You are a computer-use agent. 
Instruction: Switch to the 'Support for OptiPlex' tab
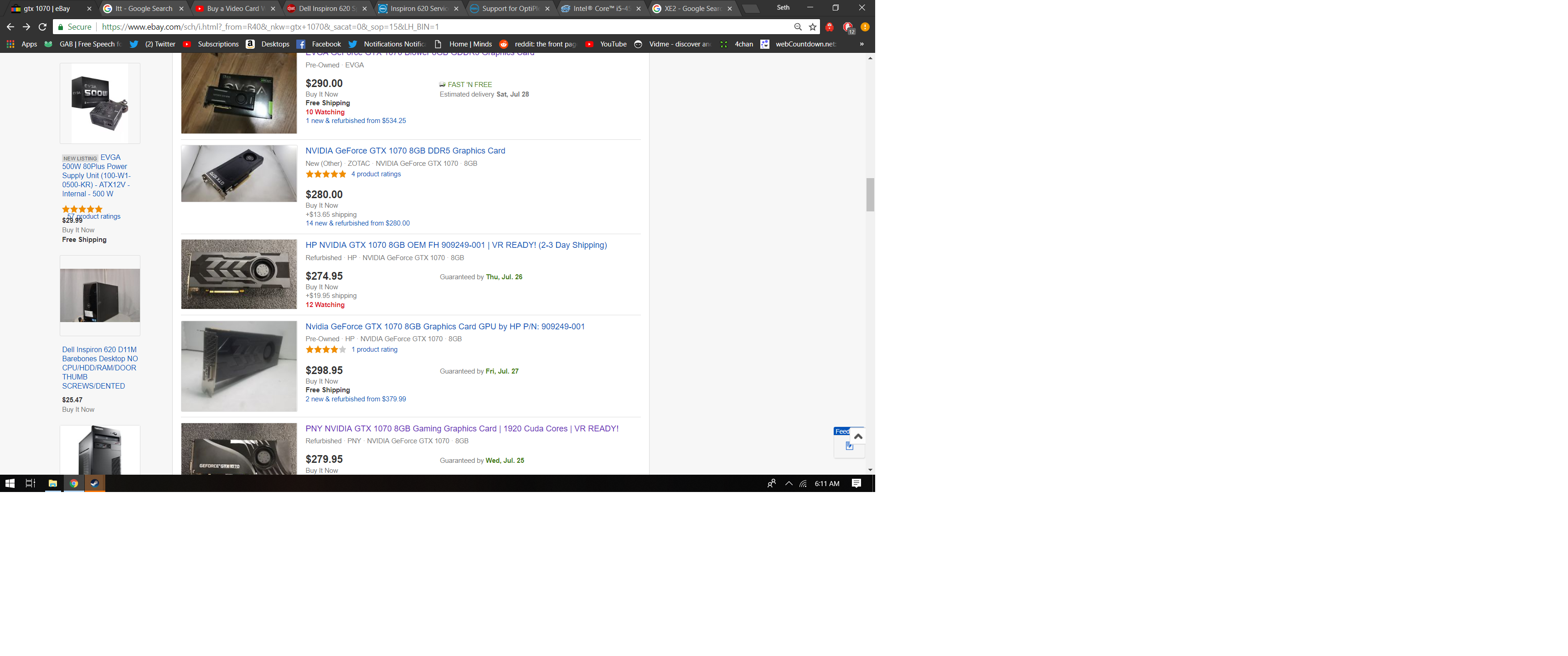click(x=510, y=9)
